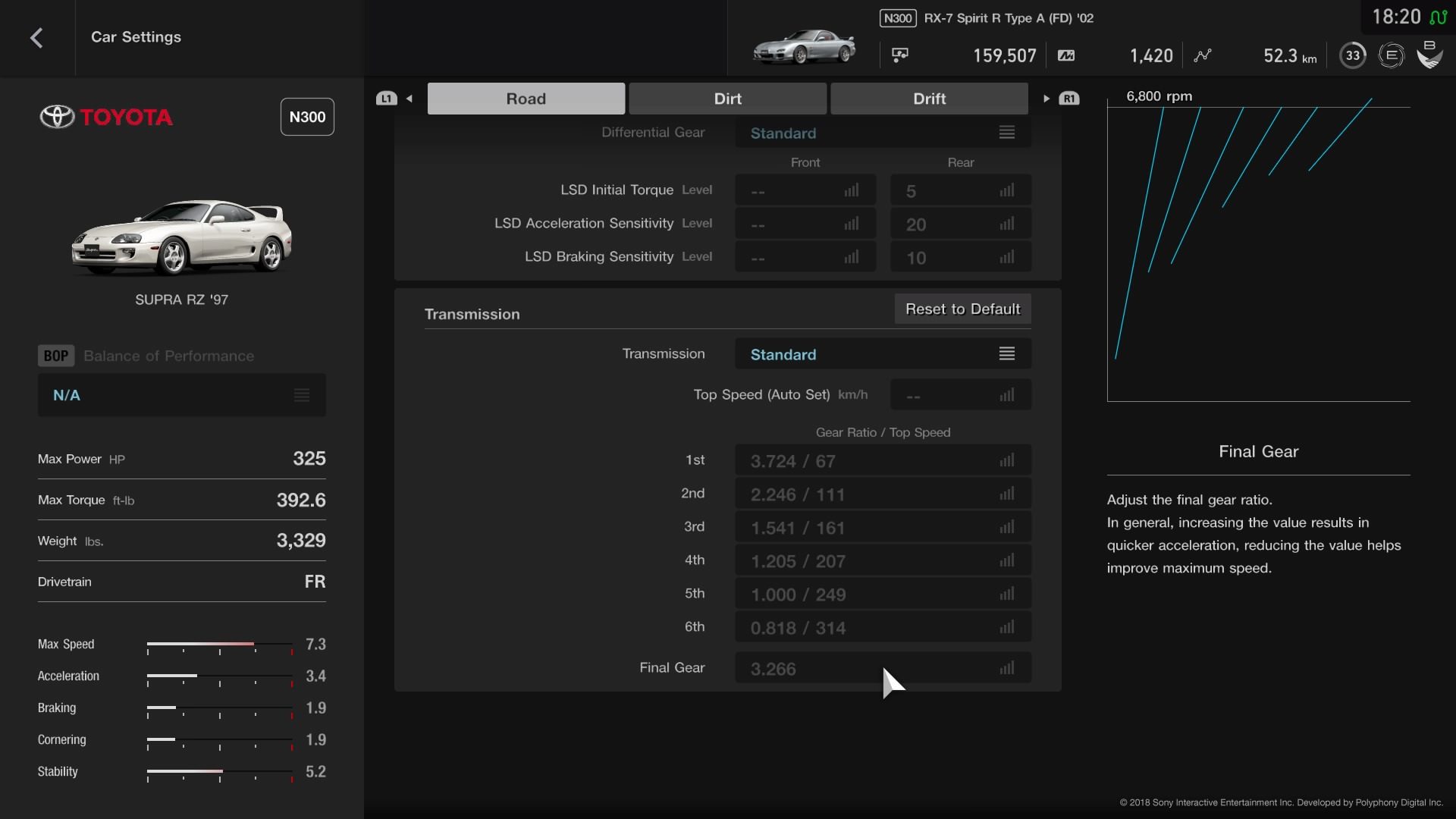Click the menu lines icon in Differential Gear dropdown

[x=1006, y=133]
